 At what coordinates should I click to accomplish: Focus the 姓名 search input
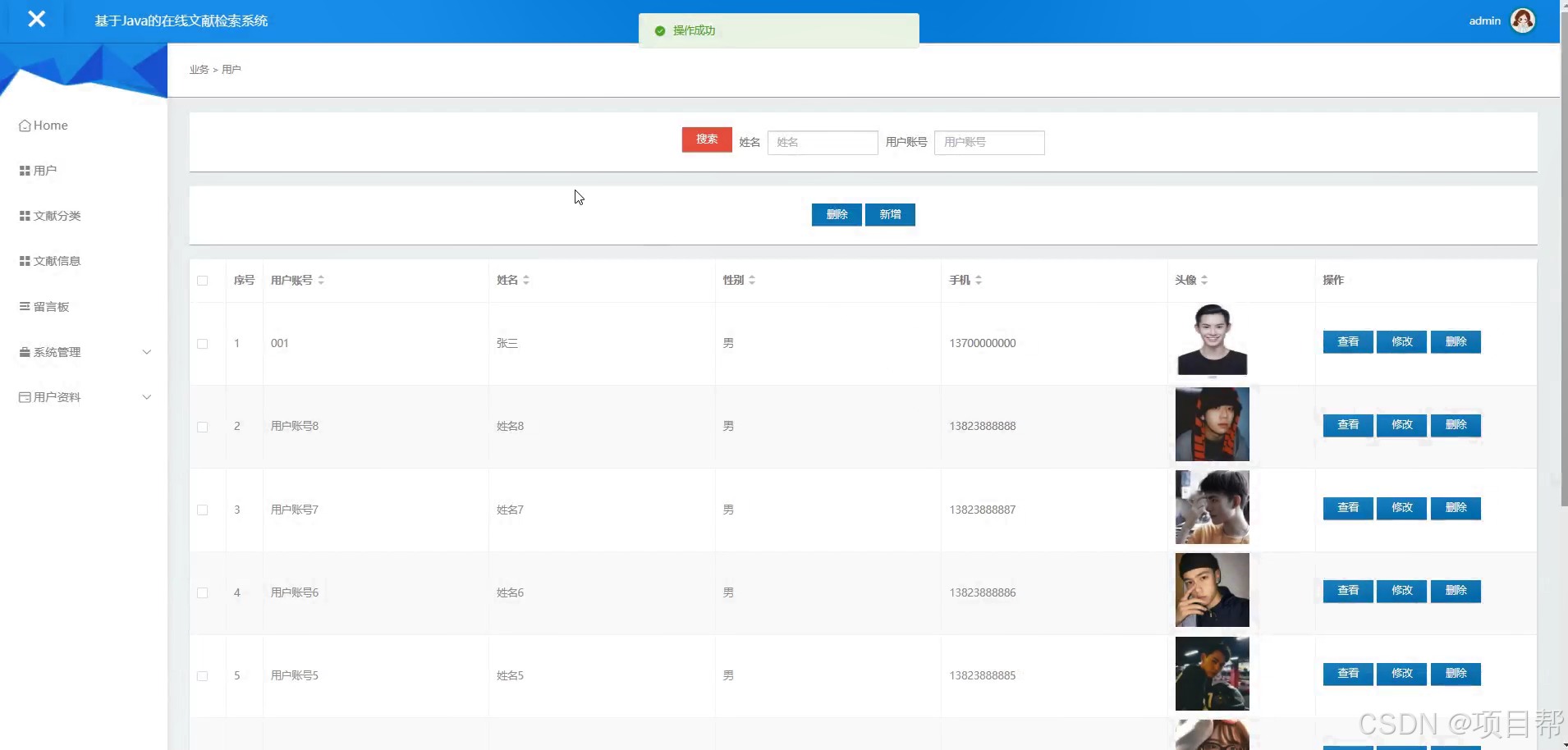pyautogui.click(x=823, y=143)
